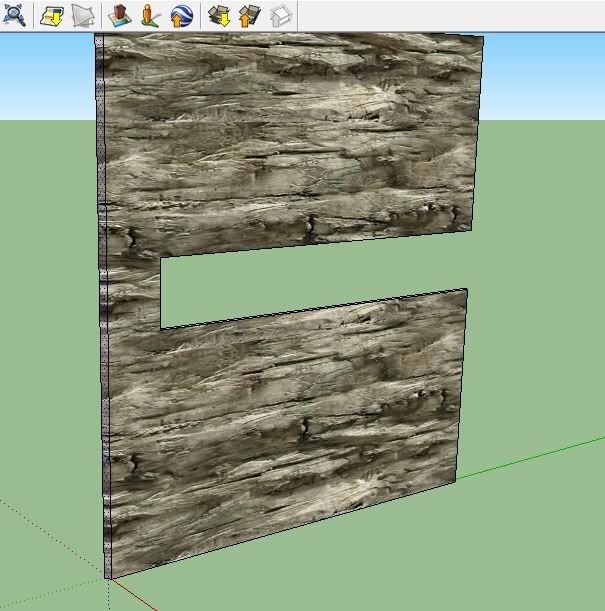This screenshot has height=611, width=605.
Task: Preview the model in Google Earth
Action: tap(182, 16)
